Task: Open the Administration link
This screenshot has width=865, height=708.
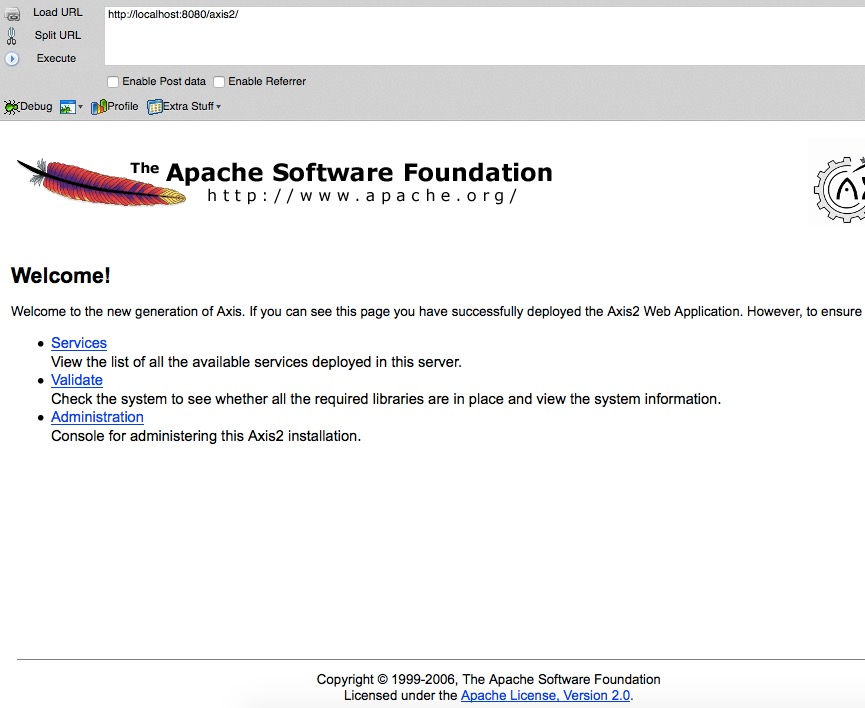Action: [97, 417]
